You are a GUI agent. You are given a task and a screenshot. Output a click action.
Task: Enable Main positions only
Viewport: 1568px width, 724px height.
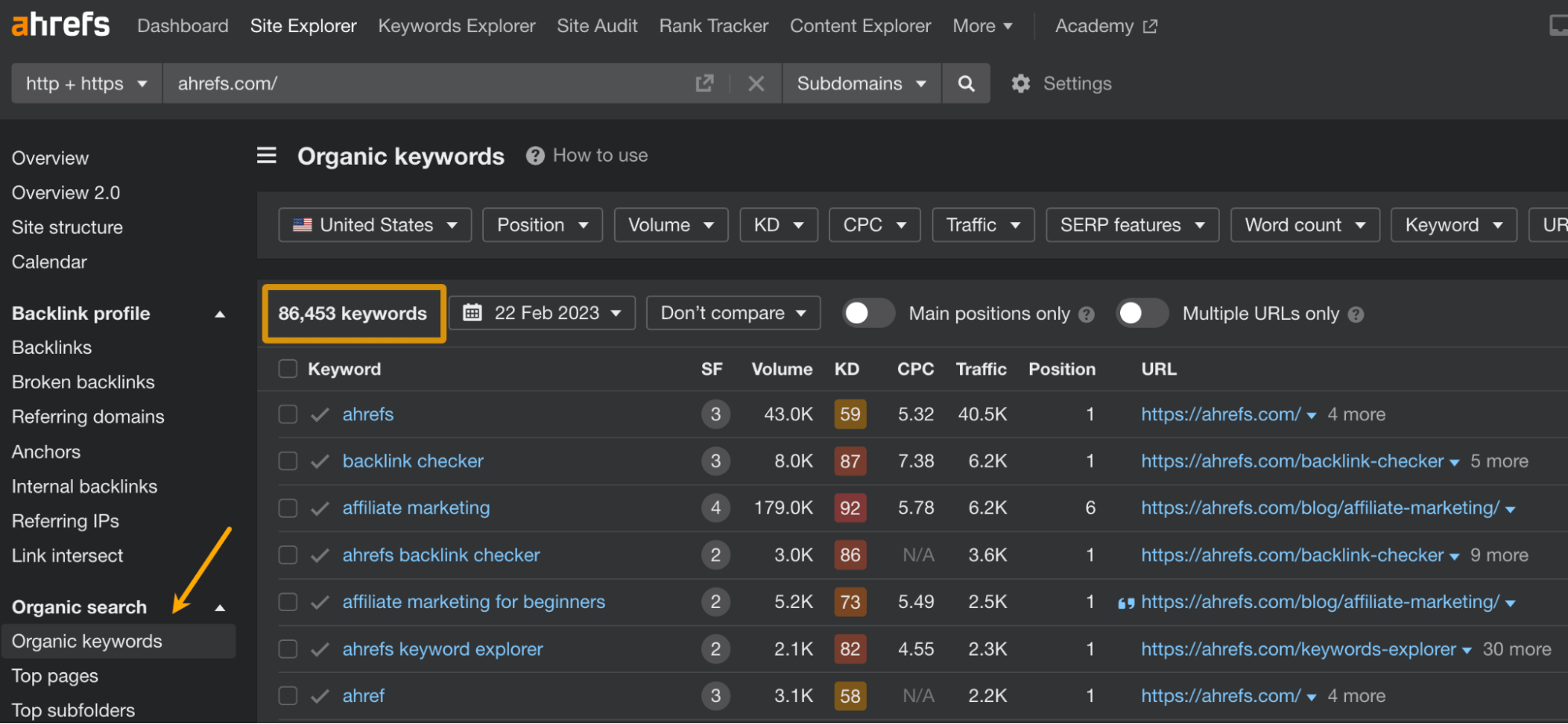pyautogui.click(x=868, y=313)
